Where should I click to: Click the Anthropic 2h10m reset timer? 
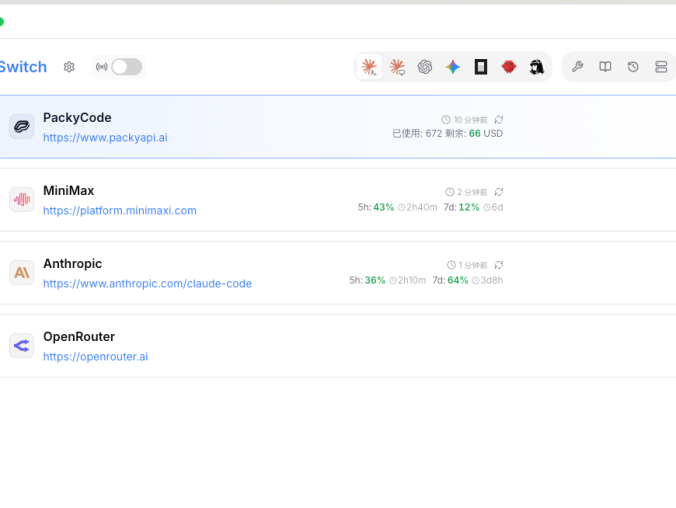pyautogui.click(x=408, y=280)
